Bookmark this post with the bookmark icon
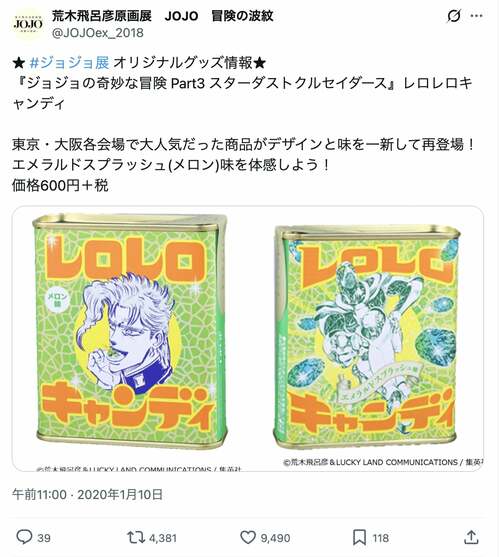 359,537
